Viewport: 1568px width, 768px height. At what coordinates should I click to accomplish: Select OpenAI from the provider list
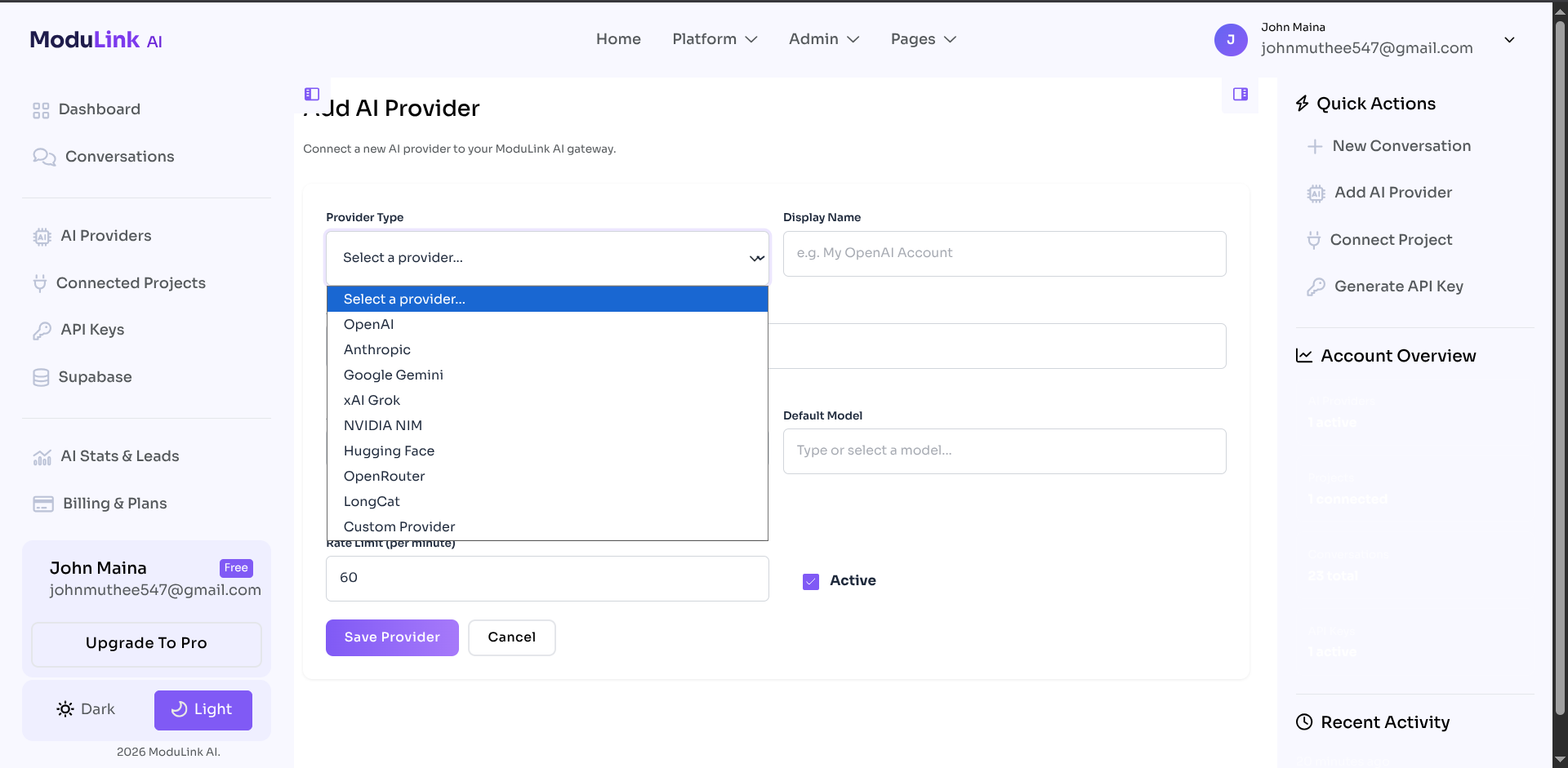[x=547, y=324]
